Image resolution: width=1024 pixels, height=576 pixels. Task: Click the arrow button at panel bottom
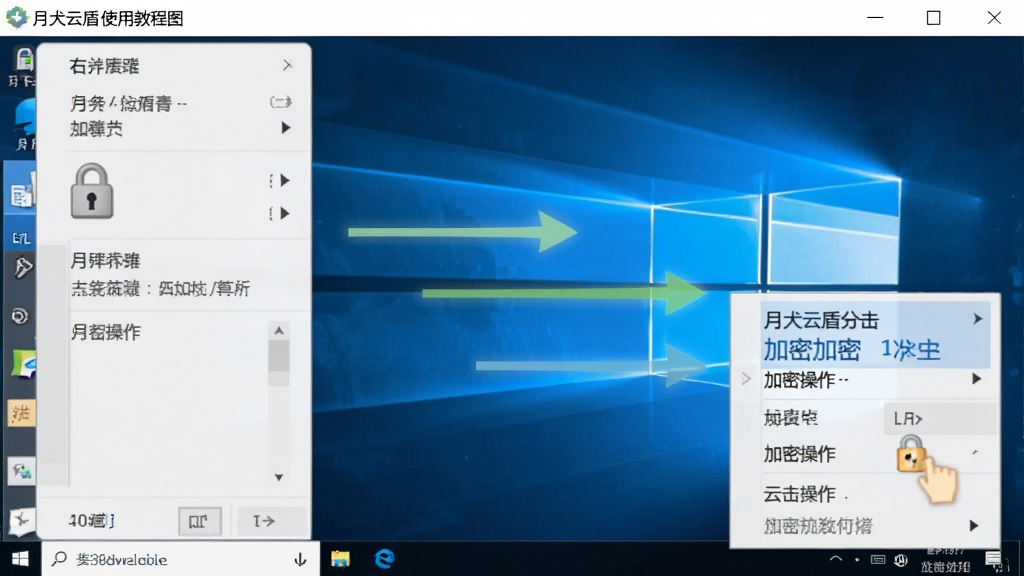271,521
